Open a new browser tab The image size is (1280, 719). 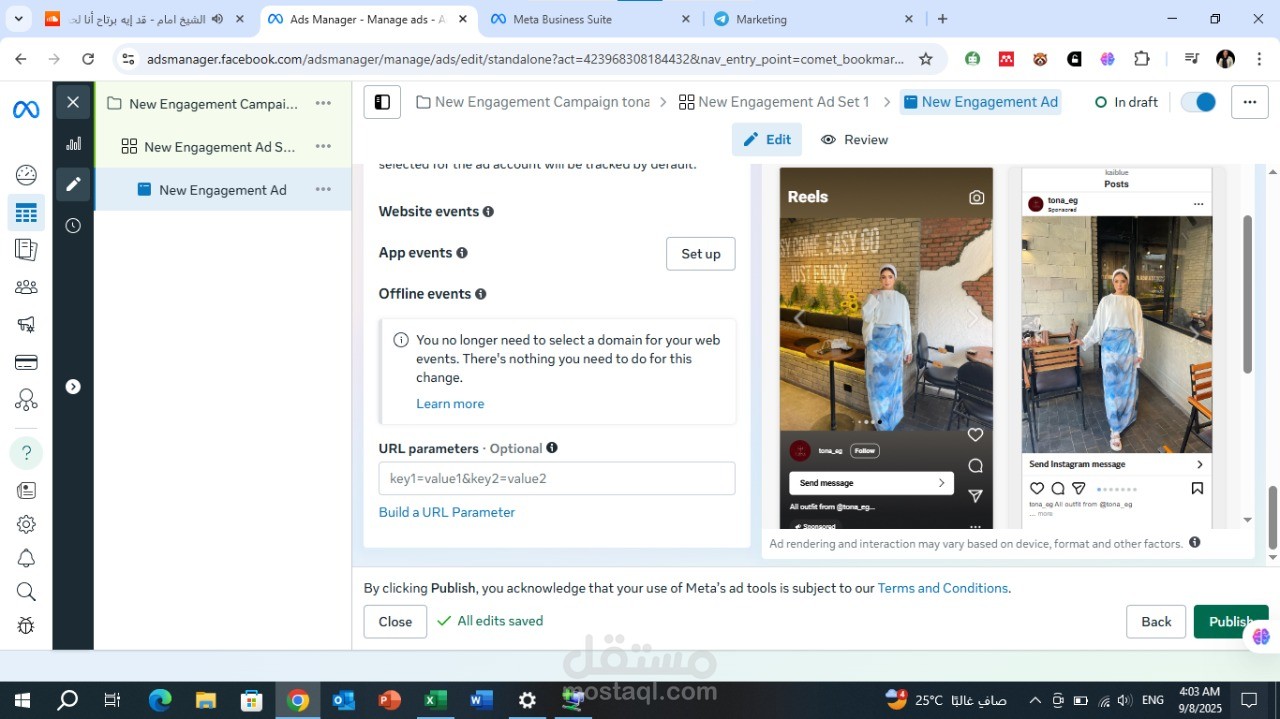pos(942,19)
